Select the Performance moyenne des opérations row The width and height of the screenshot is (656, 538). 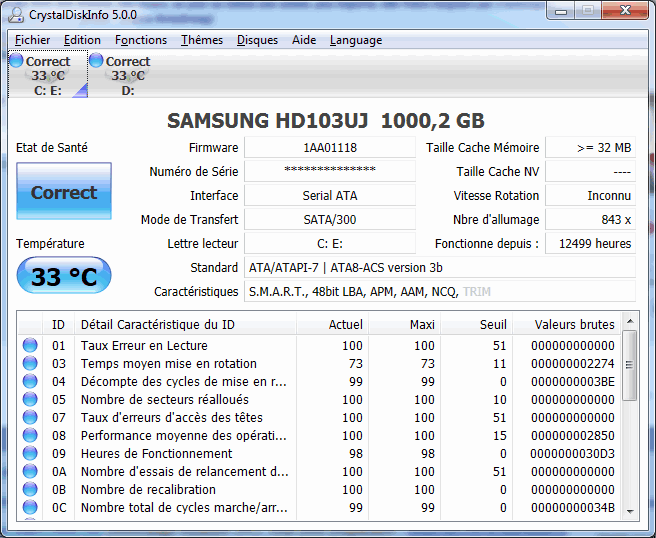coord(185,436)
